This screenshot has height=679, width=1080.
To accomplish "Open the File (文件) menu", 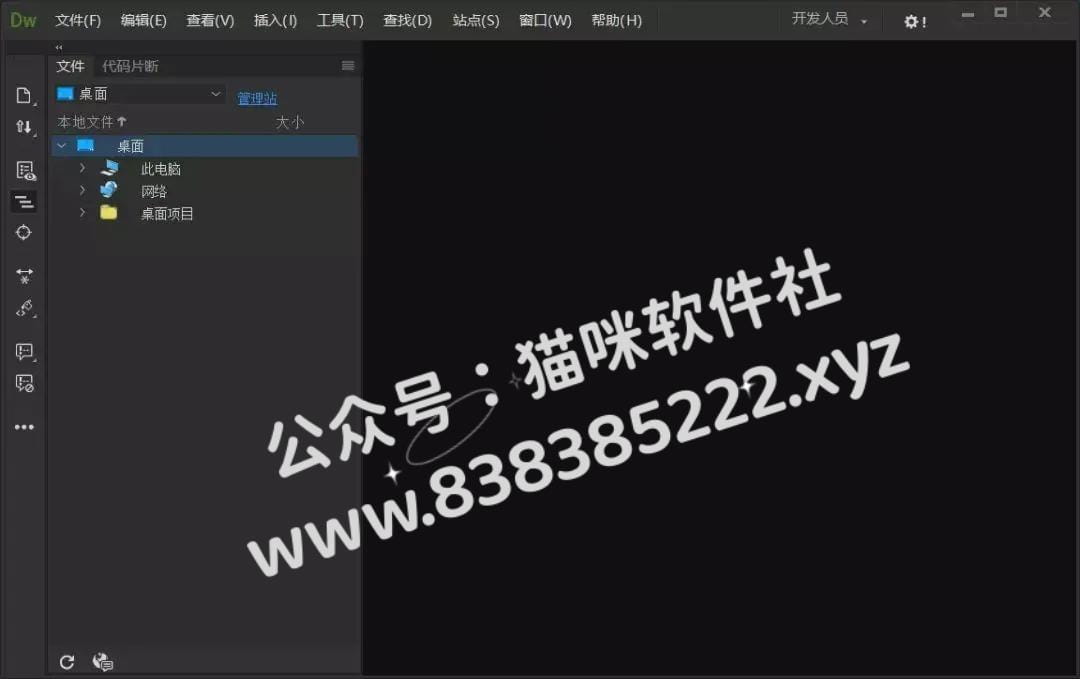I will click(78, 21).
